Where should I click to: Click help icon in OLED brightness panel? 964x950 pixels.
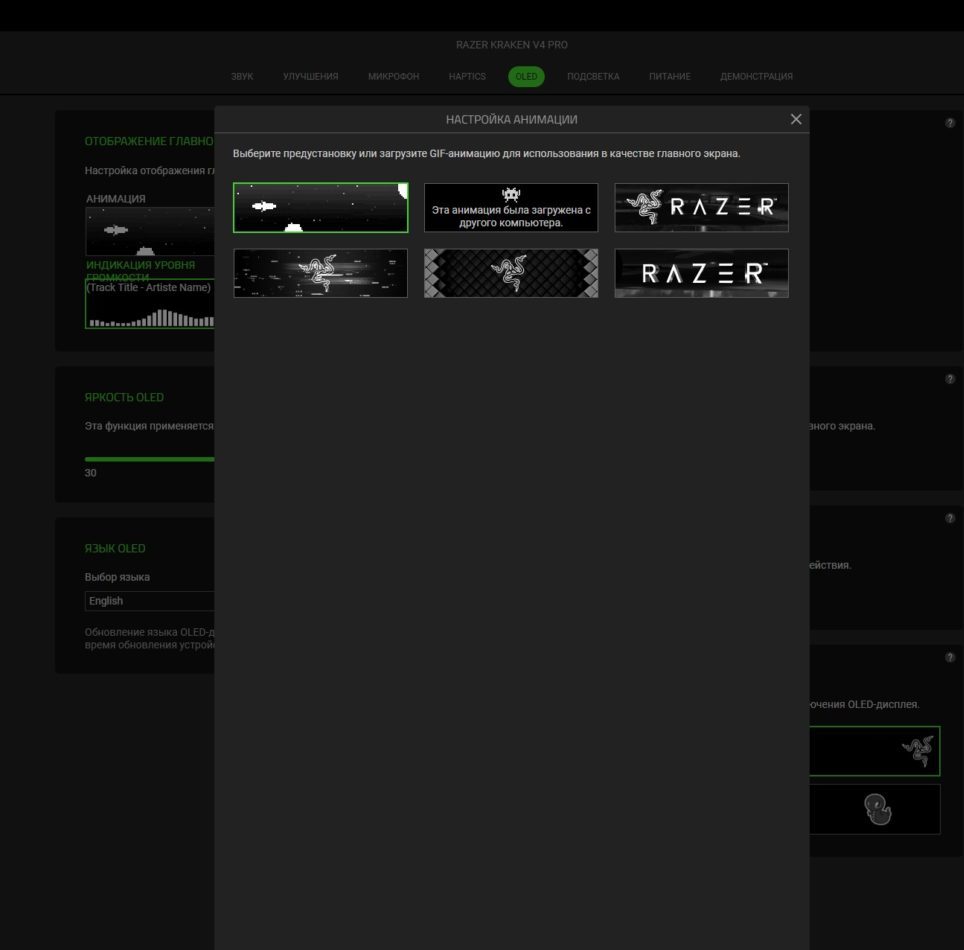coord(950,379)
